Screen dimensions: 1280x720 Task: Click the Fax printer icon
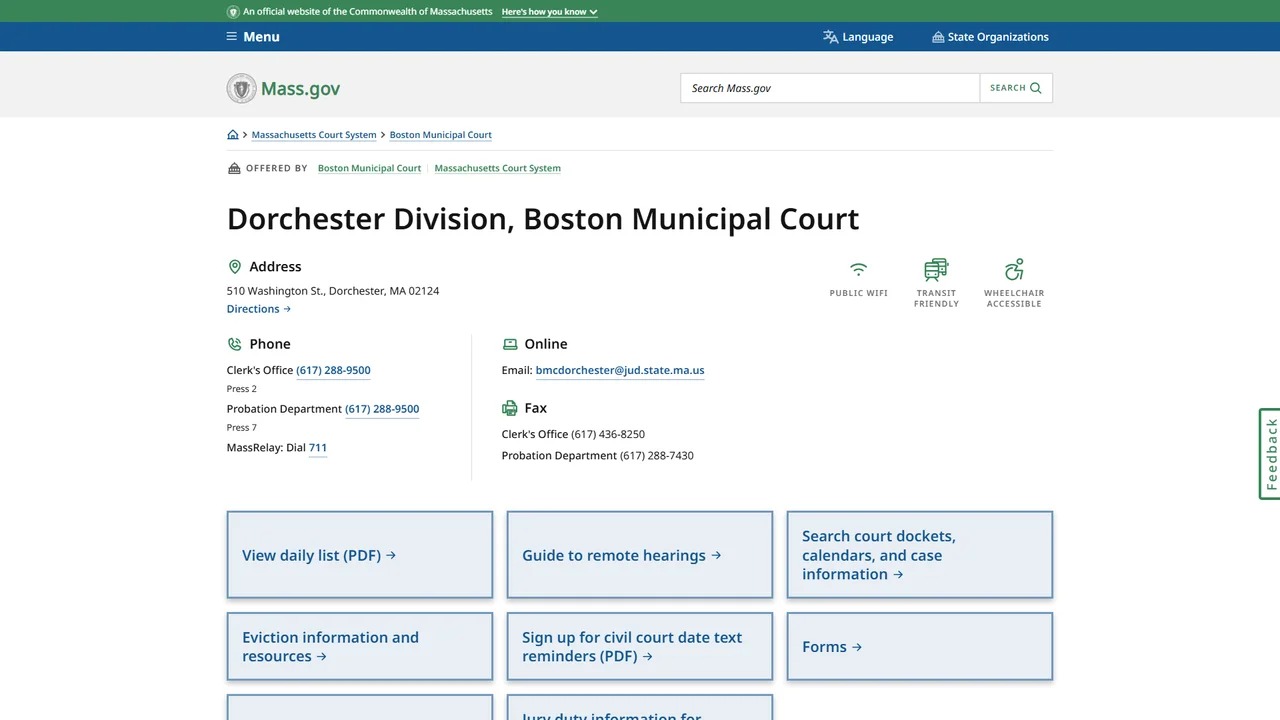pyautogui.click(x=510, y=408)
